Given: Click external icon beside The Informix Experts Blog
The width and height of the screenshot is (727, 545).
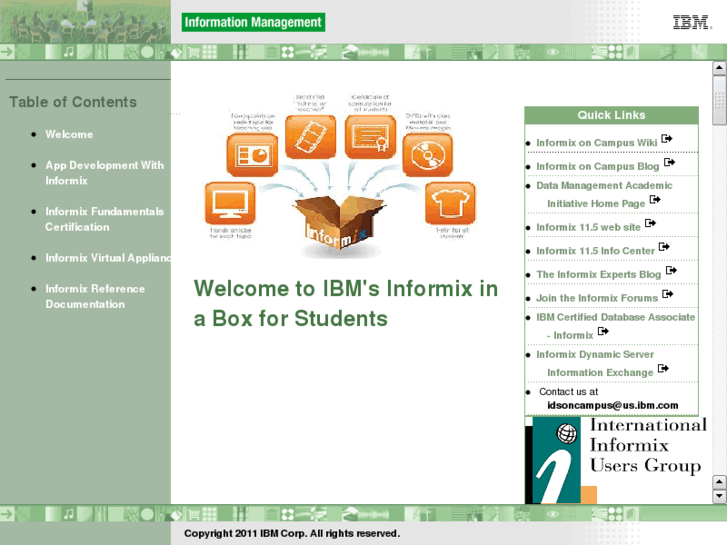Looking at the screenshot, I should pyautogui.click(x=671, y=270).
